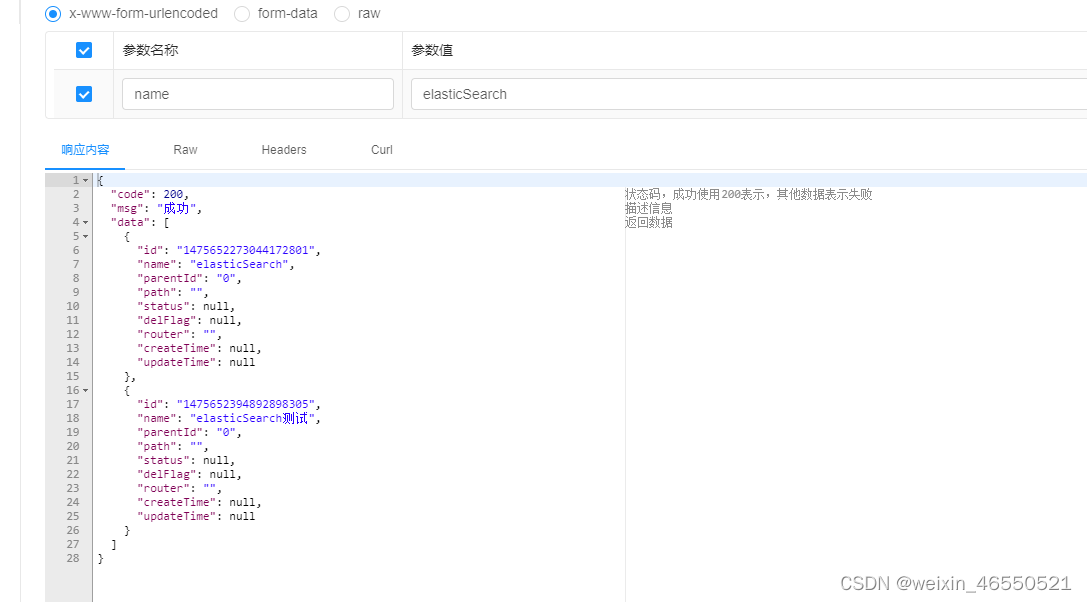Click the 状态码 description comment

[x=749, y=194]
